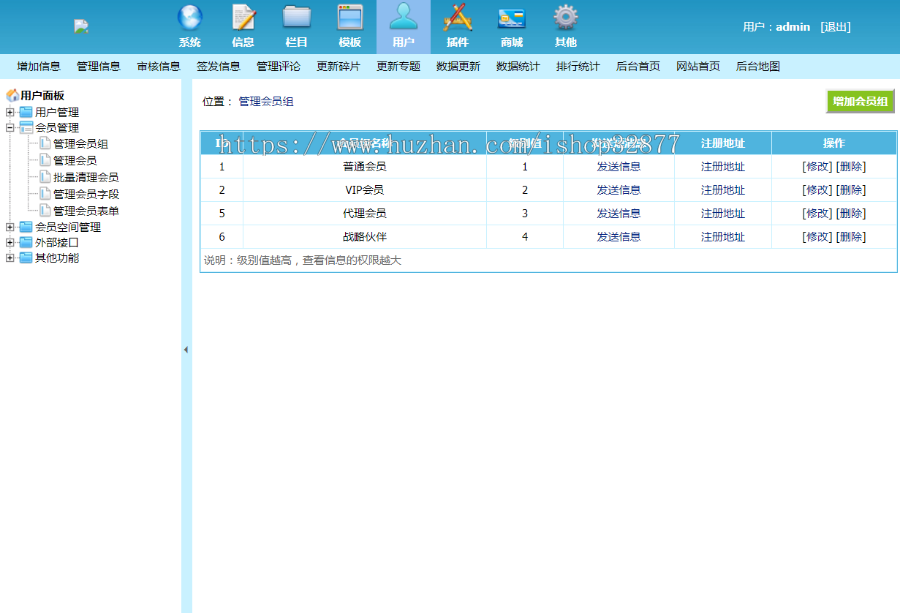900x613 pixels.
Task: Go to 后台首页
Action: pyautogui.click(x=638, y=67)
